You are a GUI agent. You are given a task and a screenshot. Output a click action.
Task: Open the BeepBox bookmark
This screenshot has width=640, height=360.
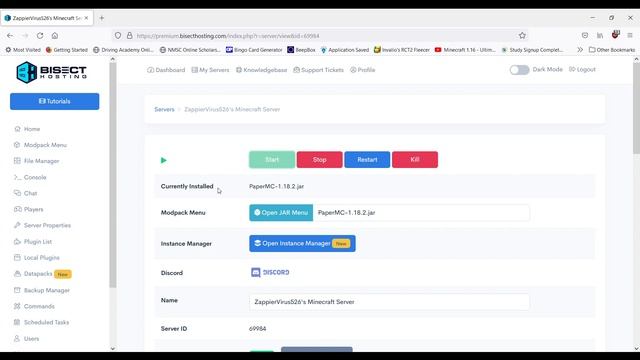[x=301, y=50]
